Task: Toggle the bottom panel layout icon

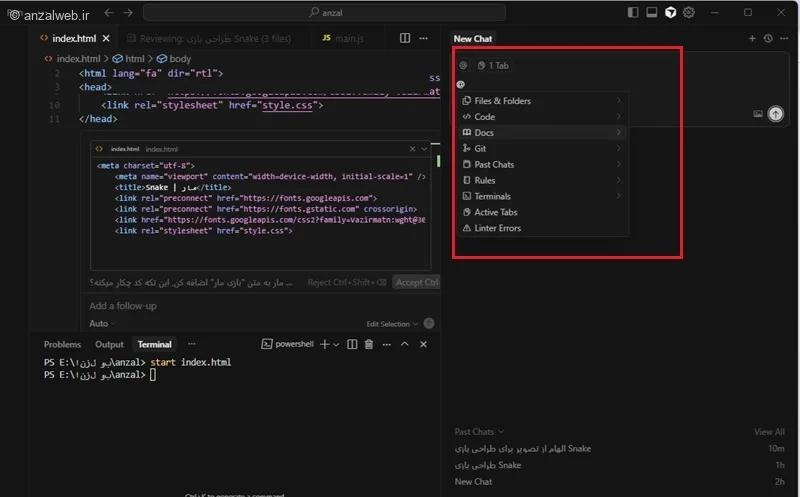Action: (651, 13)
